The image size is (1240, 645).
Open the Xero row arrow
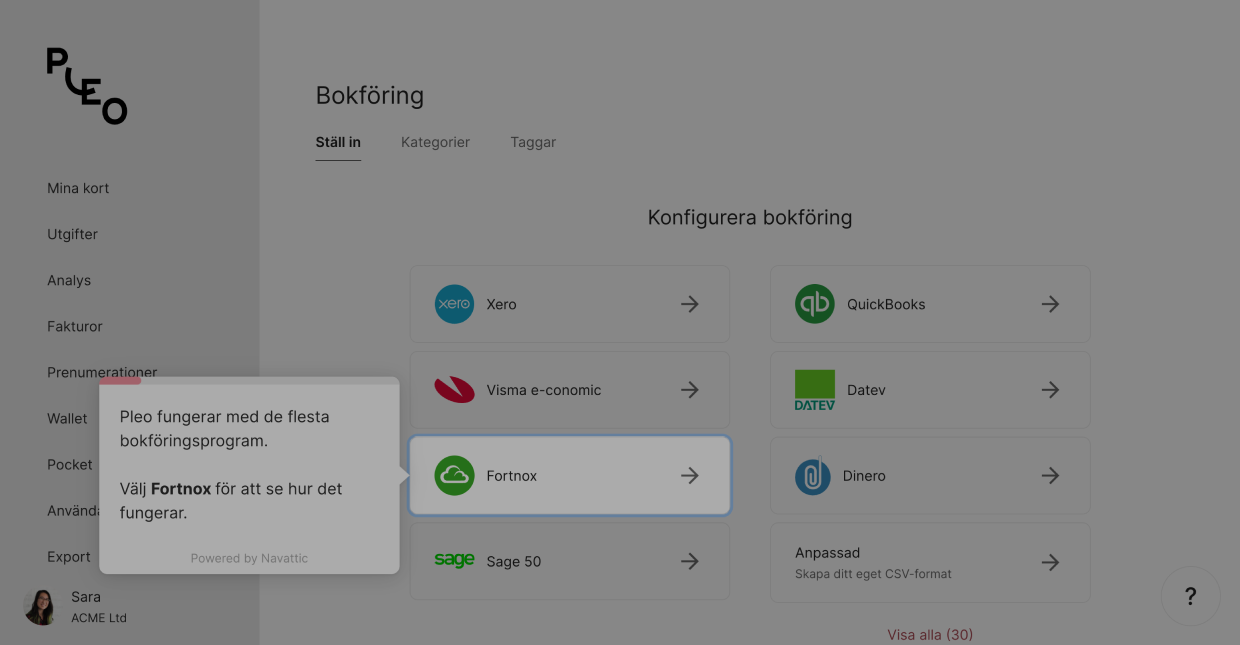tap(689, 304)
